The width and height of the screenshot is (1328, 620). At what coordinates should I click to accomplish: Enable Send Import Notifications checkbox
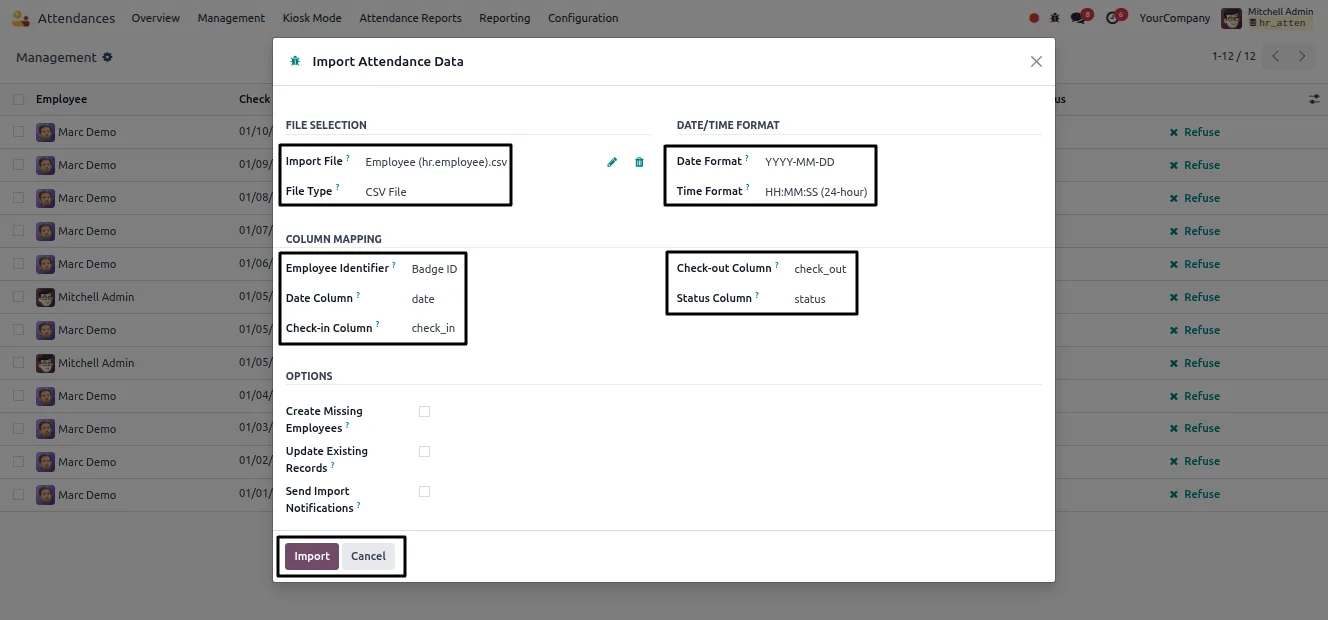(425, 491)
